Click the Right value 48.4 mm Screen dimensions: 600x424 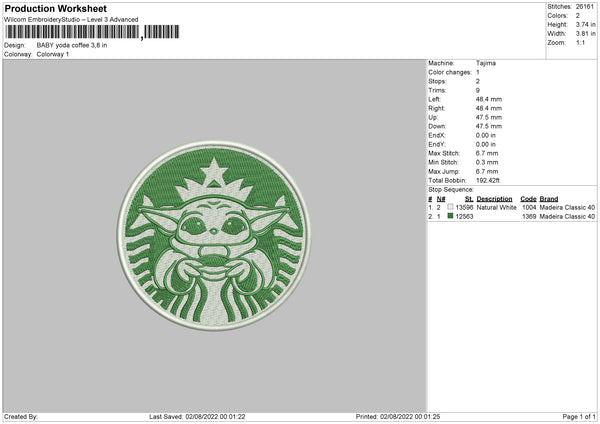489,108
